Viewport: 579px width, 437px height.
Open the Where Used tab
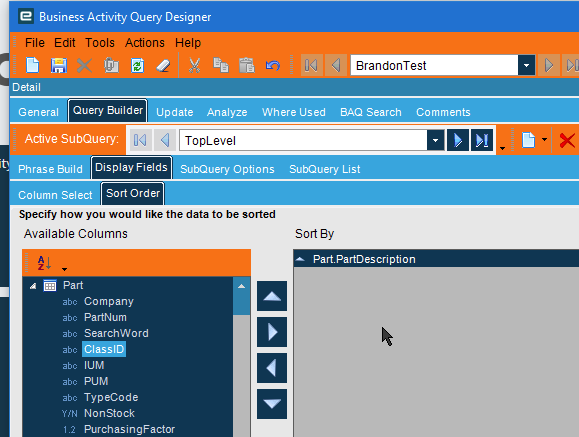click(x=294, y=112)
